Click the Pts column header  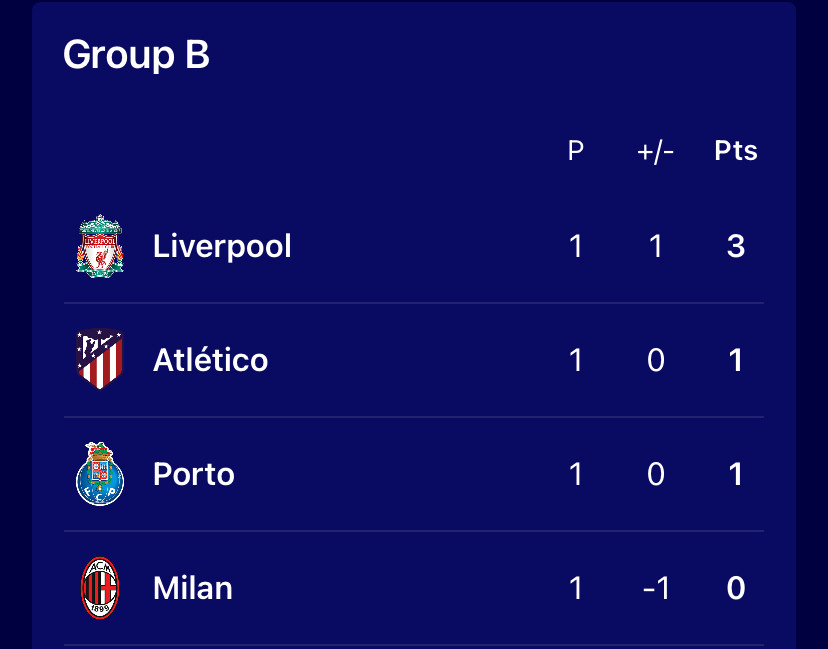tap(736, 151)
